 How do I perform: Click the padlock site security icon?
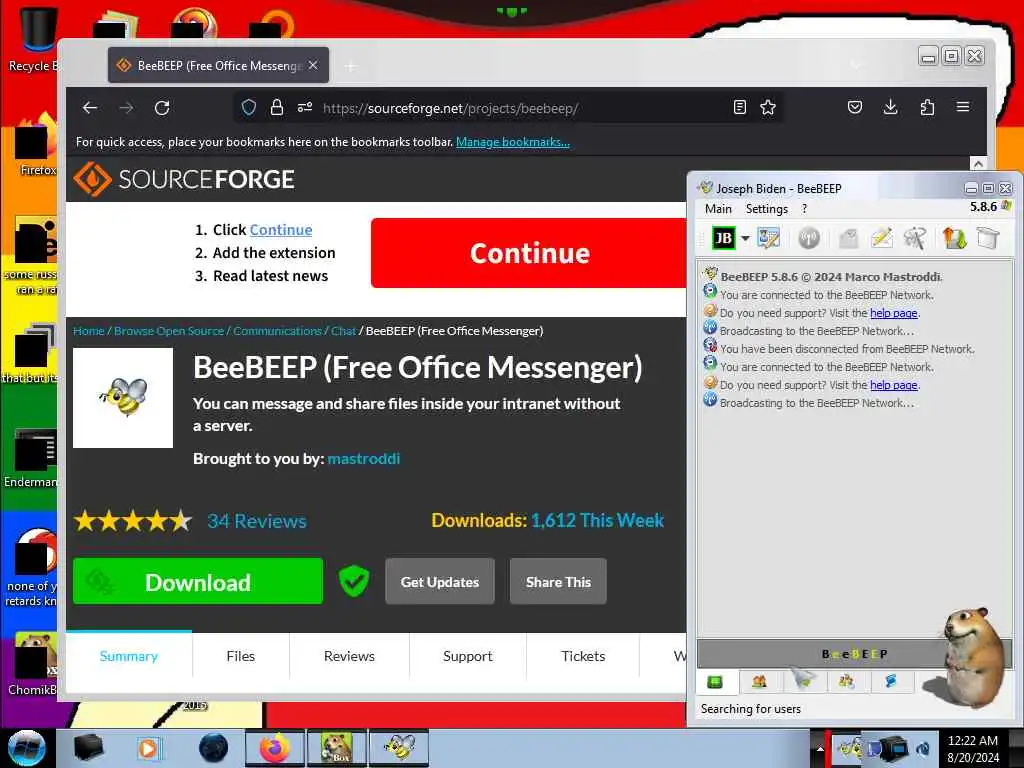tap(277, 108)
